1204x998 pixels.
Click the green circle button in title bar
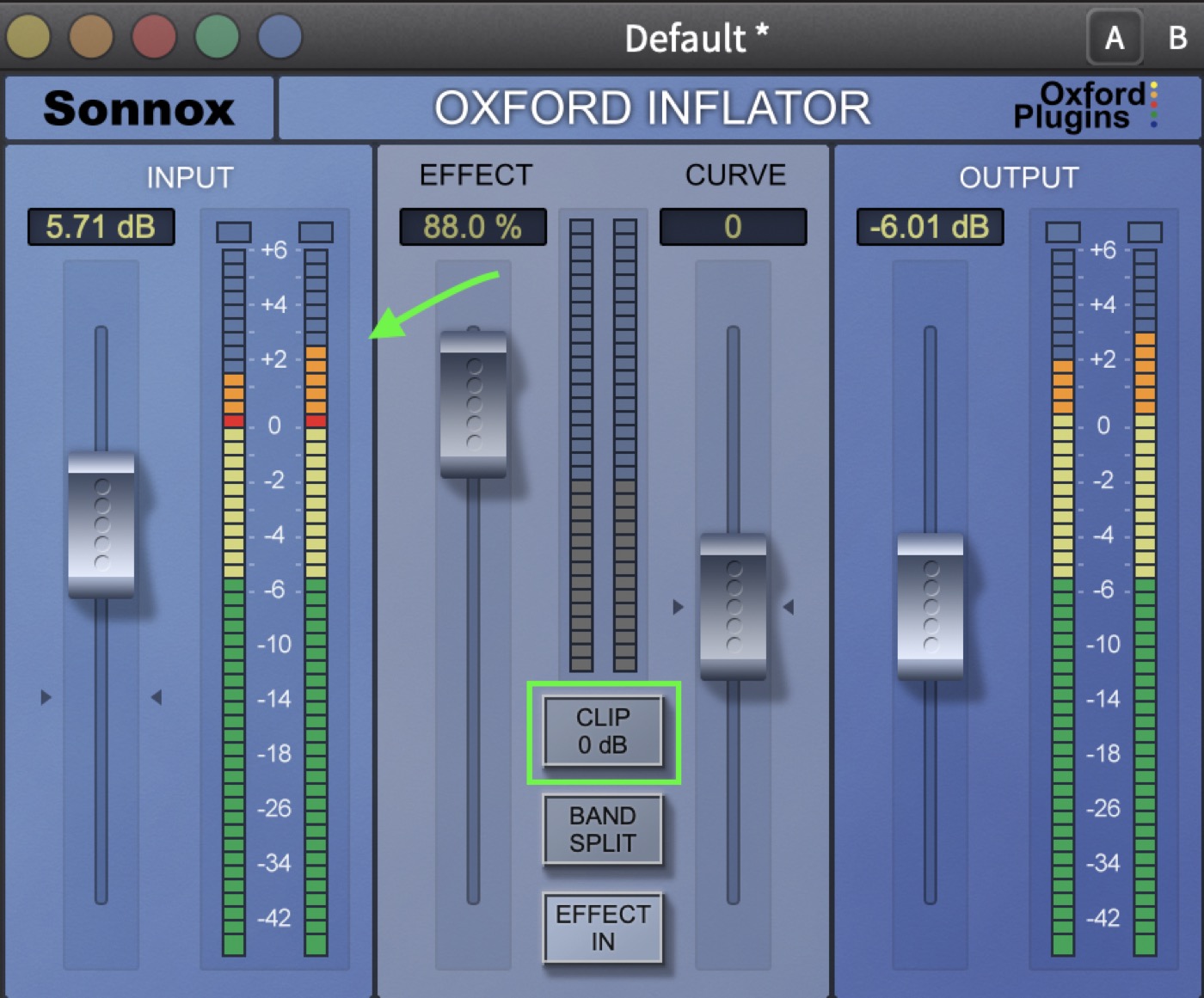pyautogui.click(x=217, y=36)
